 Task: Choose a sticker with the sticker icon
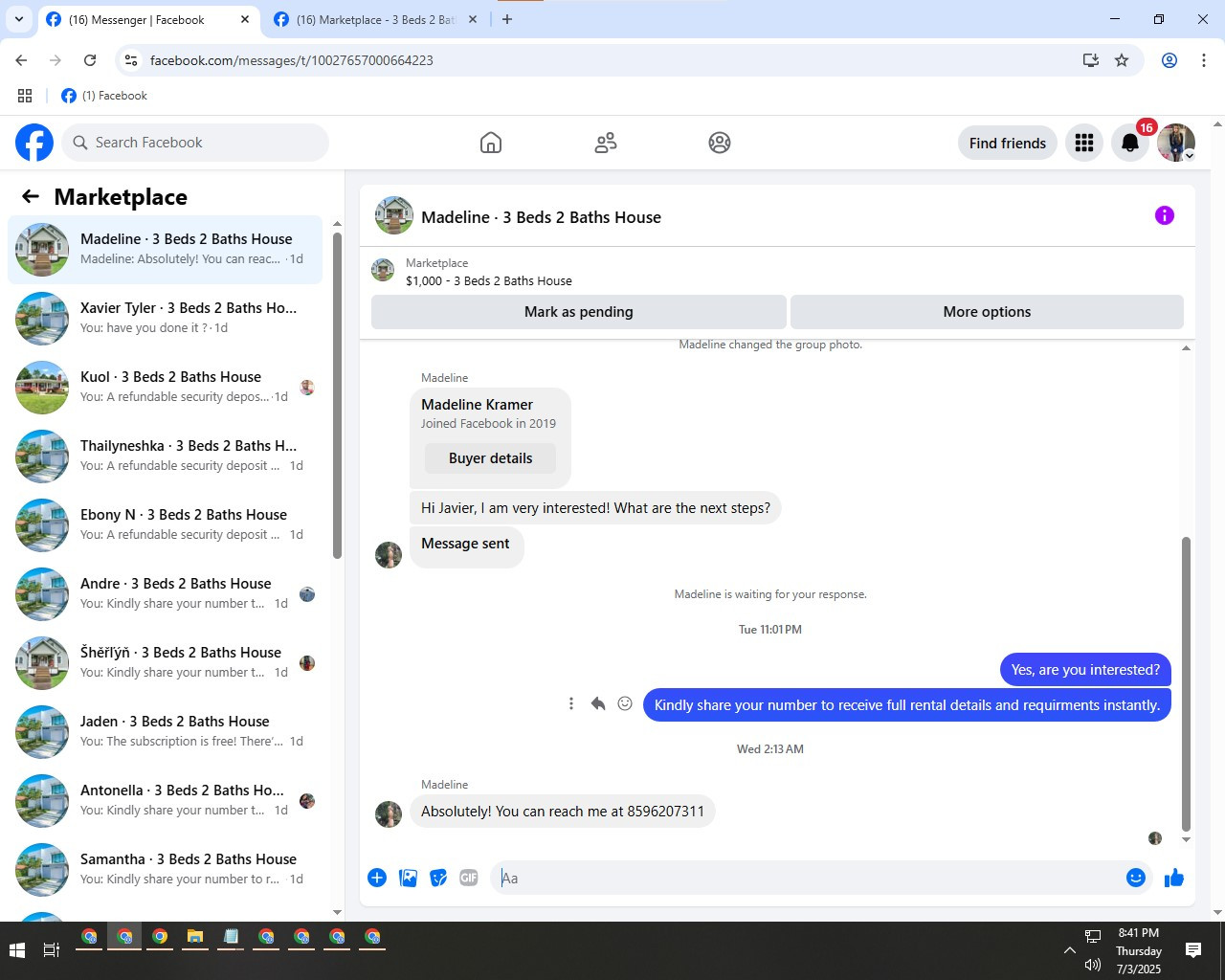[438, 878]
